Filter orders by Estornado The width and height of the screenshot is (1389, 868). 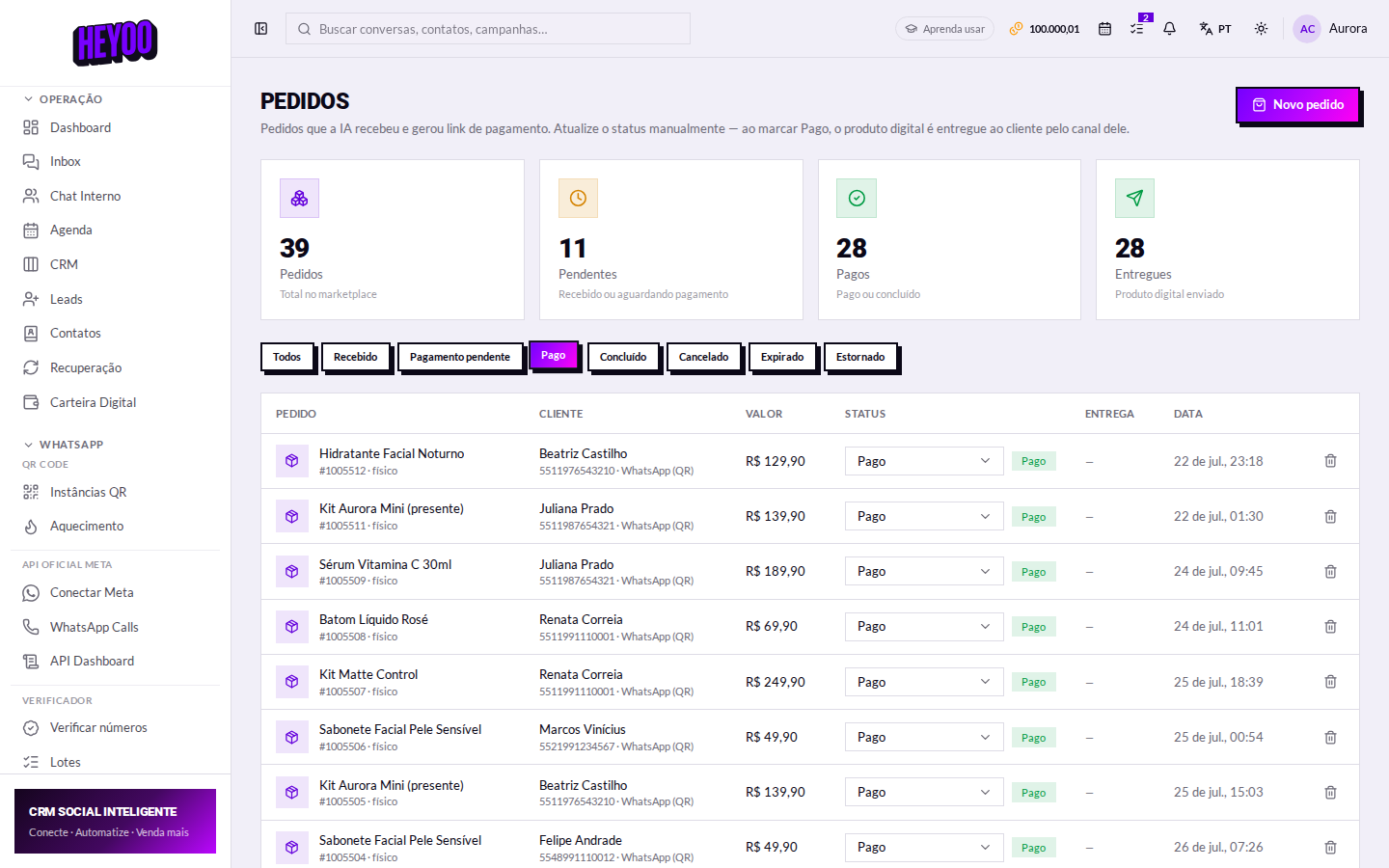point(860,357)
